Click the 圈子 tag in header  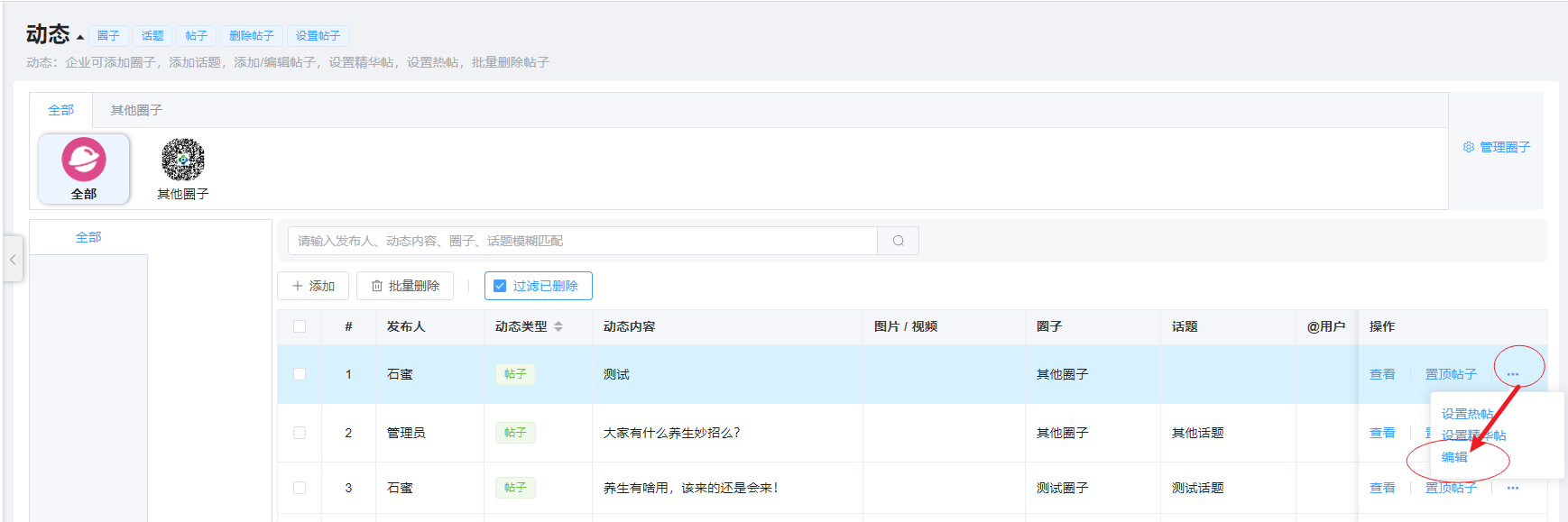pos(108,36)
